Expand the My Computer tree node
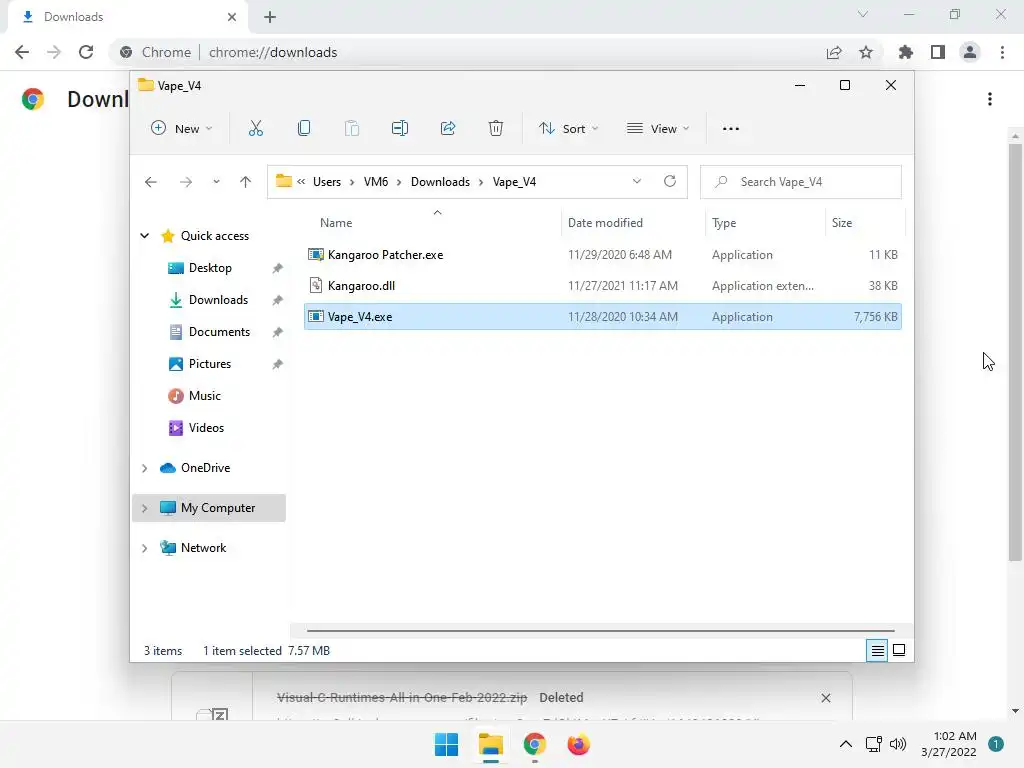This screenshot has width=1024, height=768. [144, 508]
